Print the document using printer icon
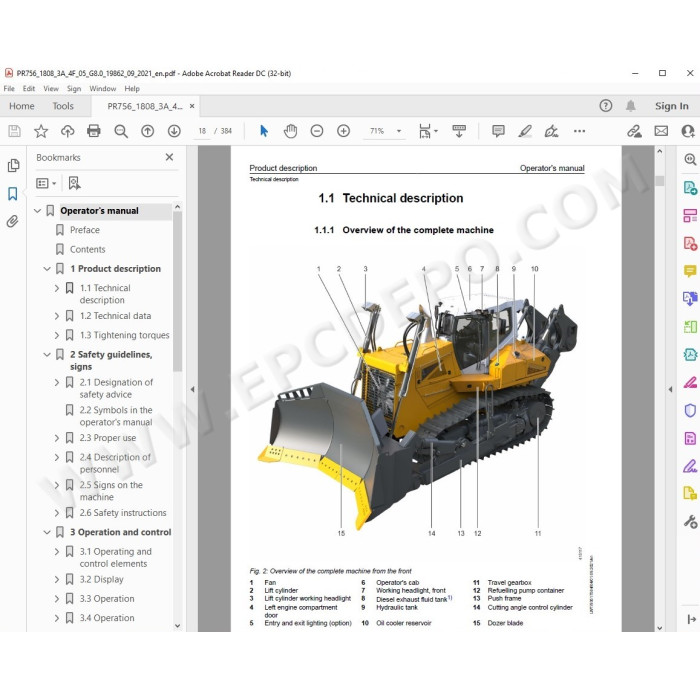Screen dimensions: 700x700 point(94,131)
